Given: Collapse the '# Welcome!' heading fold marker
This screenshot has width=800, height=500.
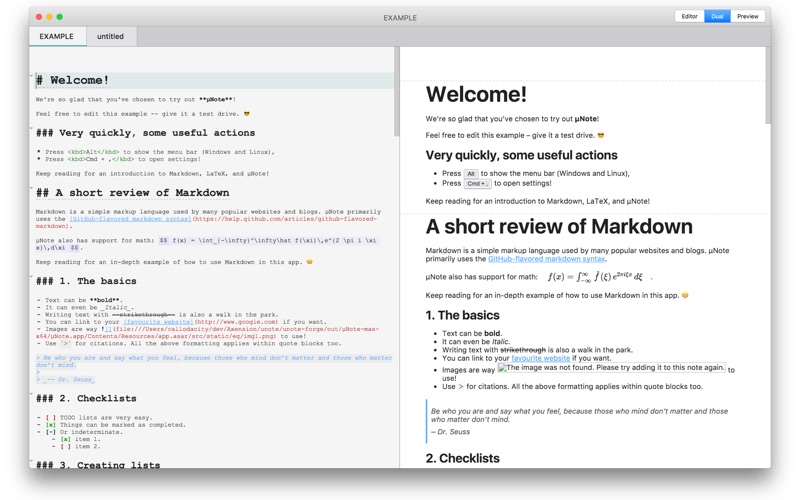Looking at the screenshot, I should pyautogui.click(x=32, y=76).
